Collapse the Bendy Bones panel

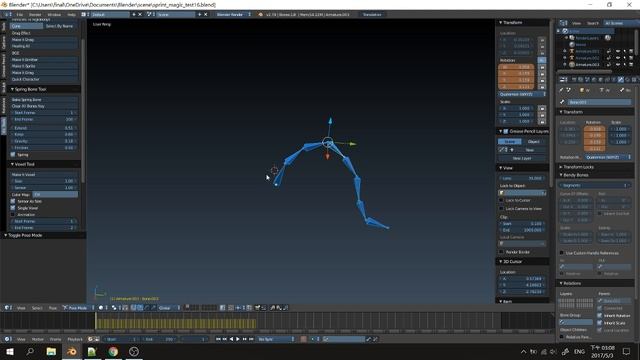coord(561,175)
